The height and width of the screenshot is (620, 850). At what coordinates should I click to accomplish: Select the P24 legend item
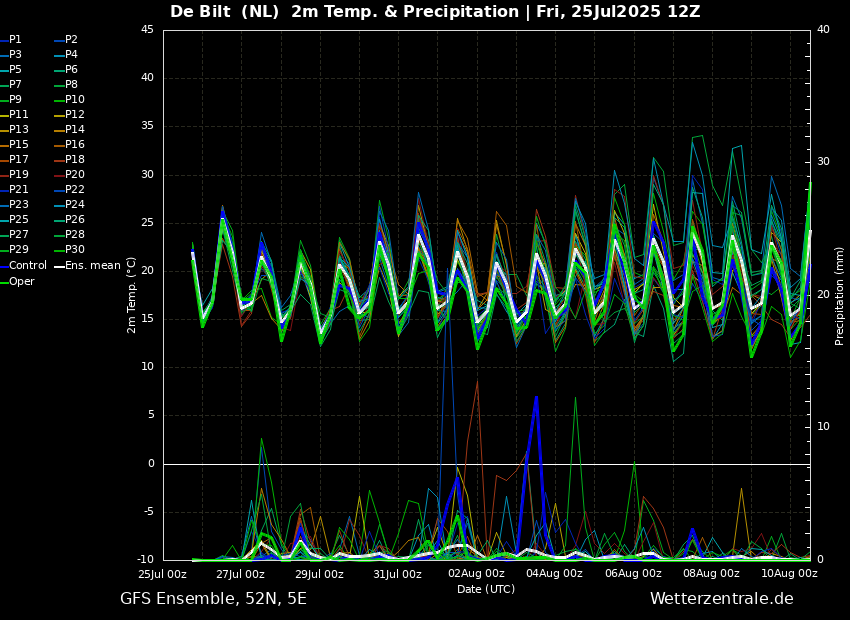[75, 205]
